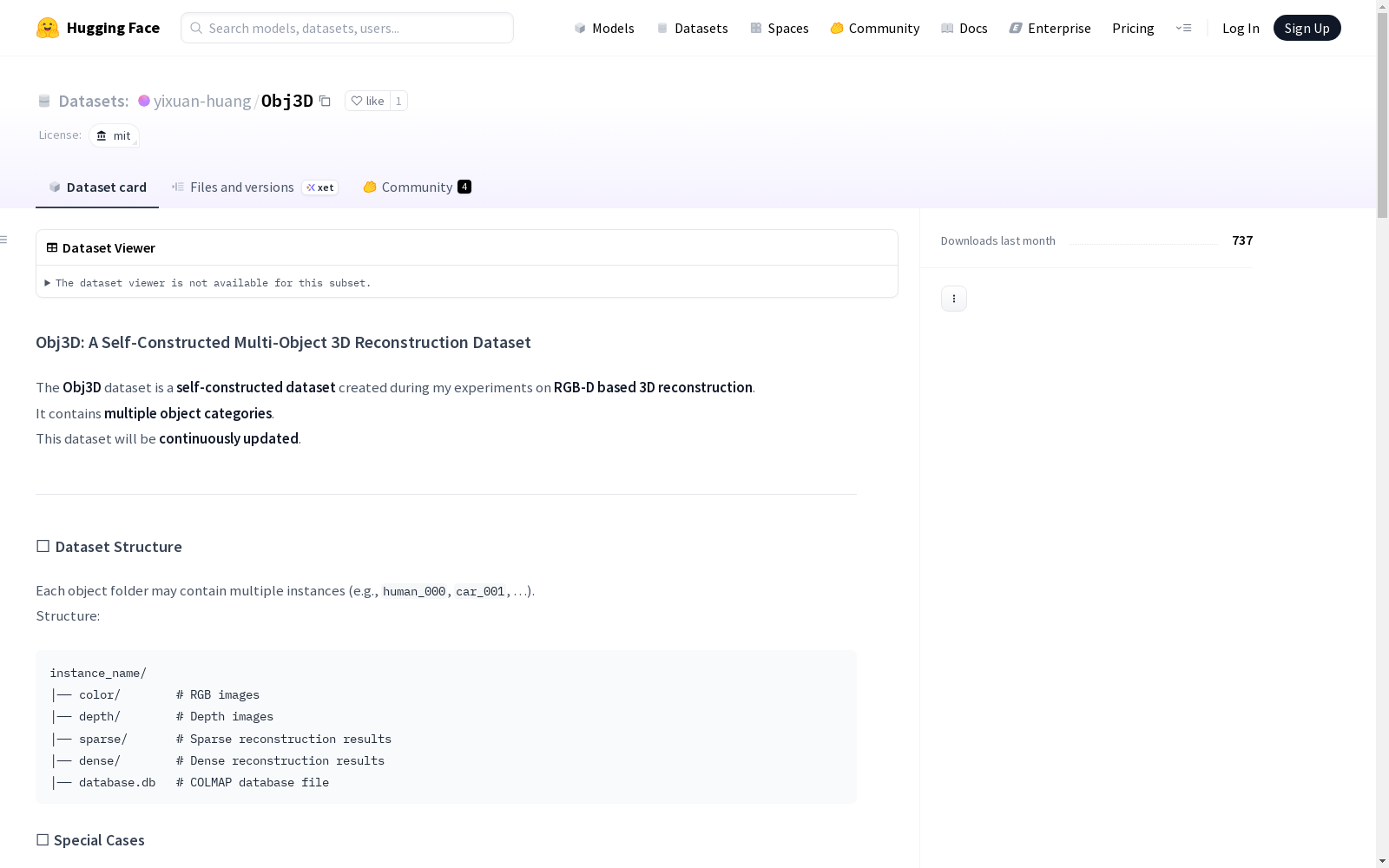
Task: Open yixuan-huang user profile link
Action: click(x=202, y=101)
